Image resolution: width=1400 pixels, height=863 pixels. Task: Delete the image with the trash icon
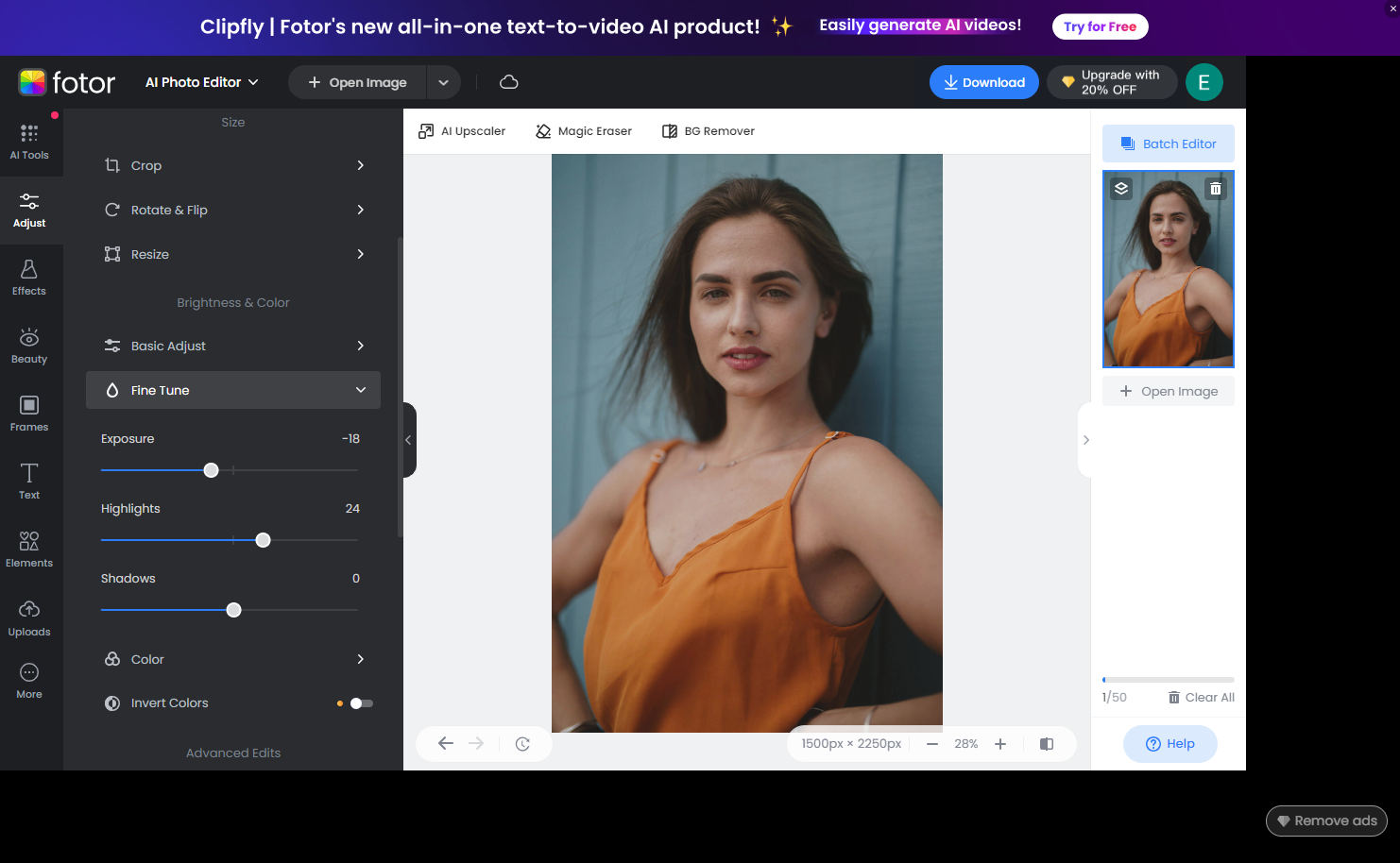[1216, 188]
